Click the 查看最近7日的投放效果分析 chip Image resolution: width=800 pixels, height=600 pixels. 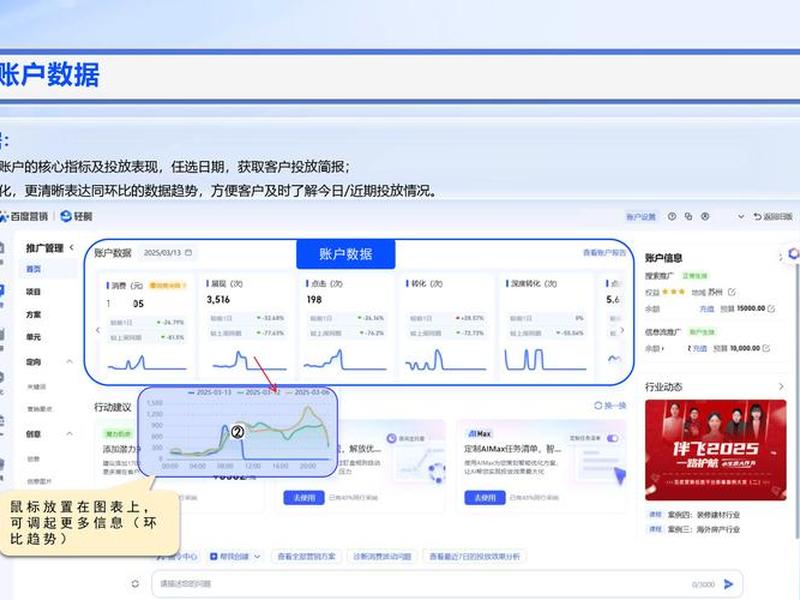coord(475,556)
